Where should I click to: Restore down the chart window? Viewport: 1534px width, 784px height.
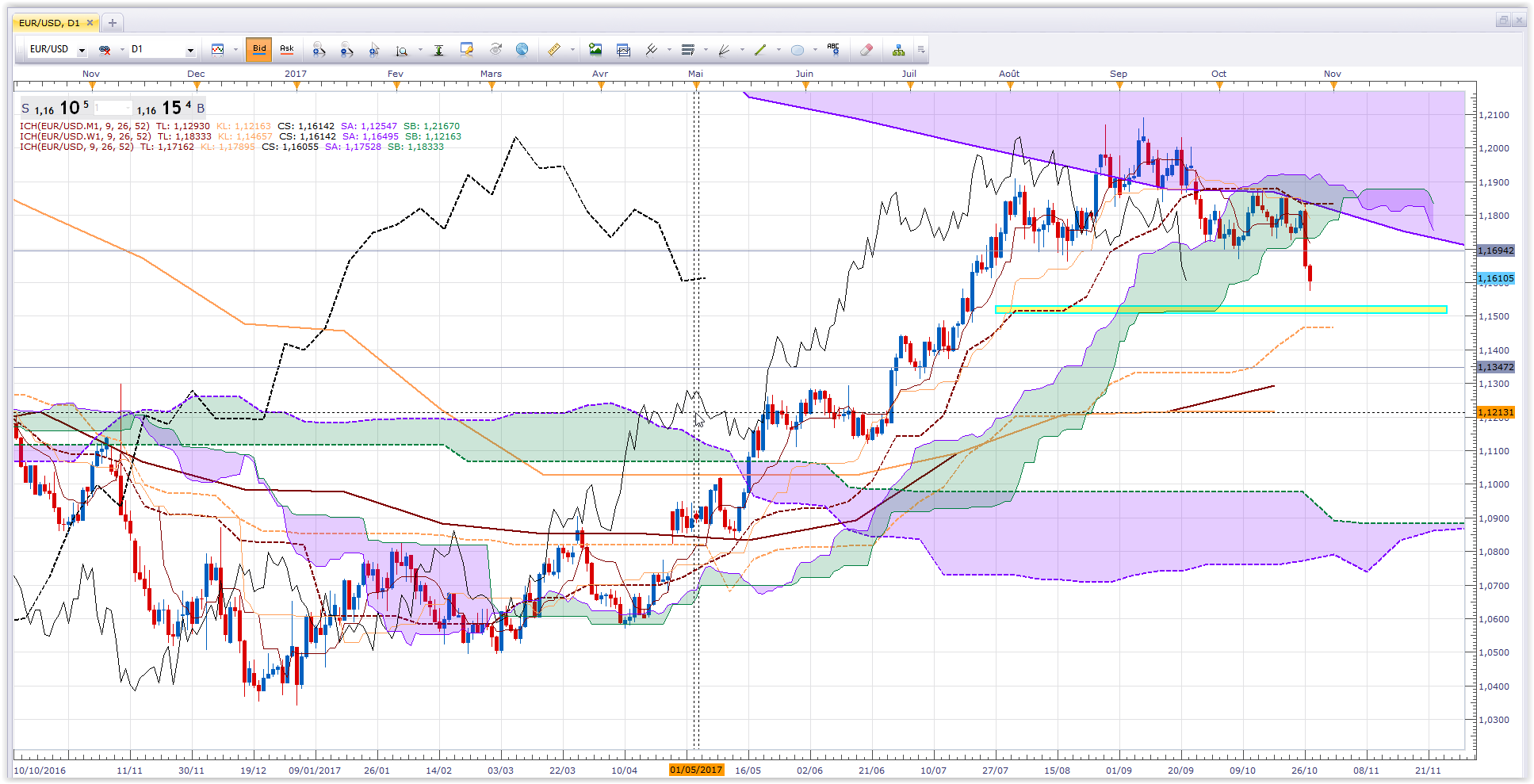1503,21
